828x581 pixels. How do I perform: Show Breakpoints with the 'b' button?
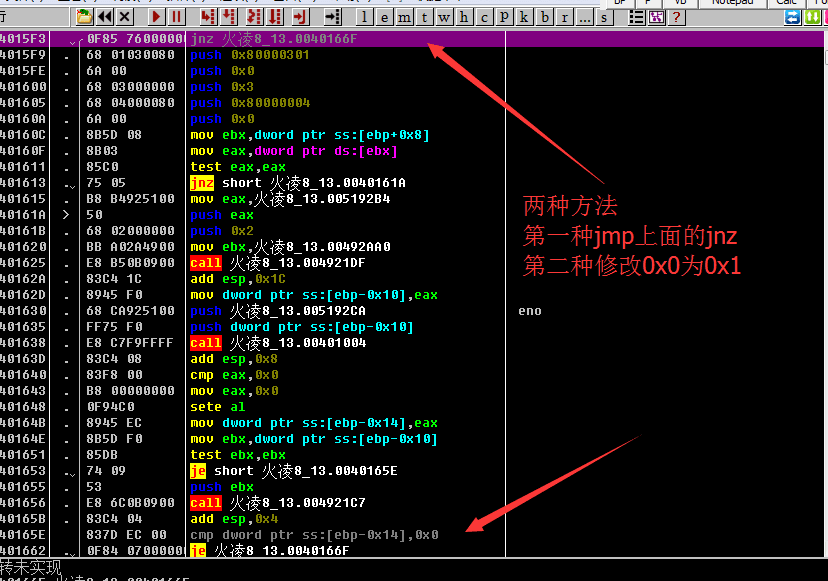544,17
